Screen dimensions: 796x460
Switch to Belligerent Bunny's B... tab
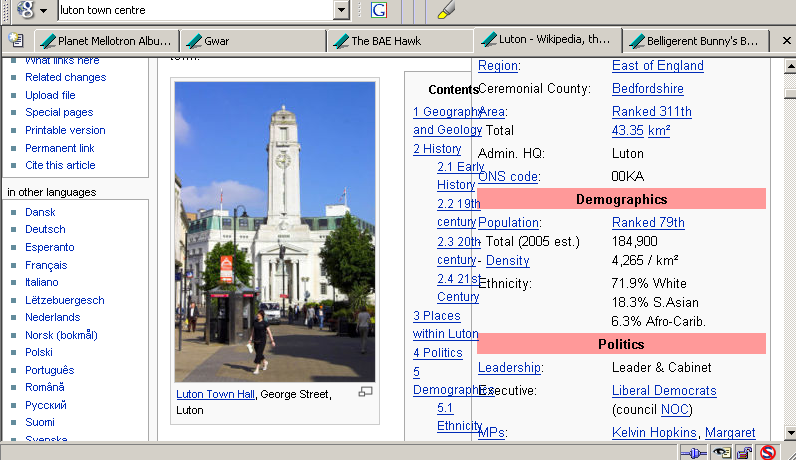[695, 41]
